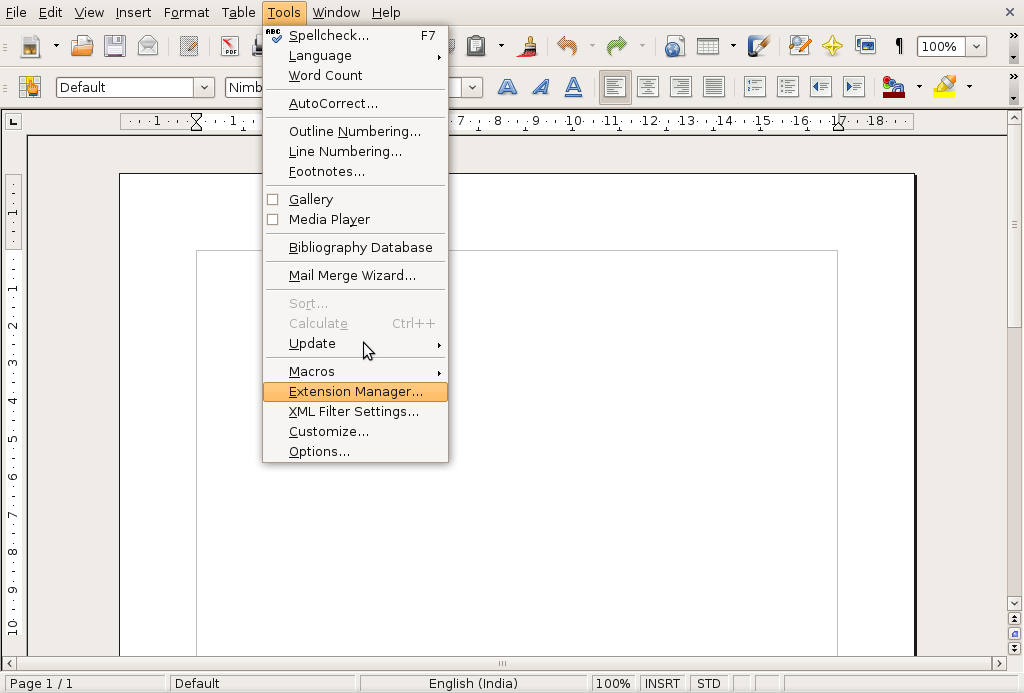Select the Format Paintbrush icon
Image resolution: width=1024 pixels, height=693 pixels.
[x=527, y=46]
